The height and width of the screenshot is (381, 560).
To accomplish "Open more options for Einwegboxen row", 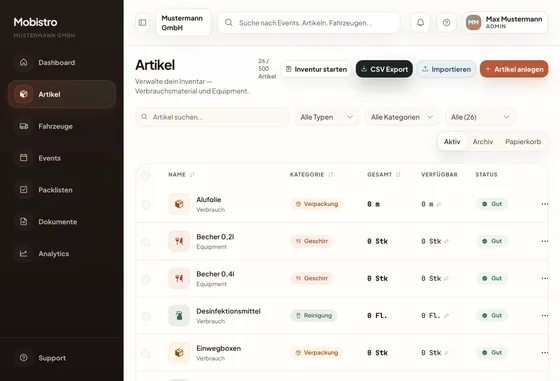I will click(x=545, y=352).
